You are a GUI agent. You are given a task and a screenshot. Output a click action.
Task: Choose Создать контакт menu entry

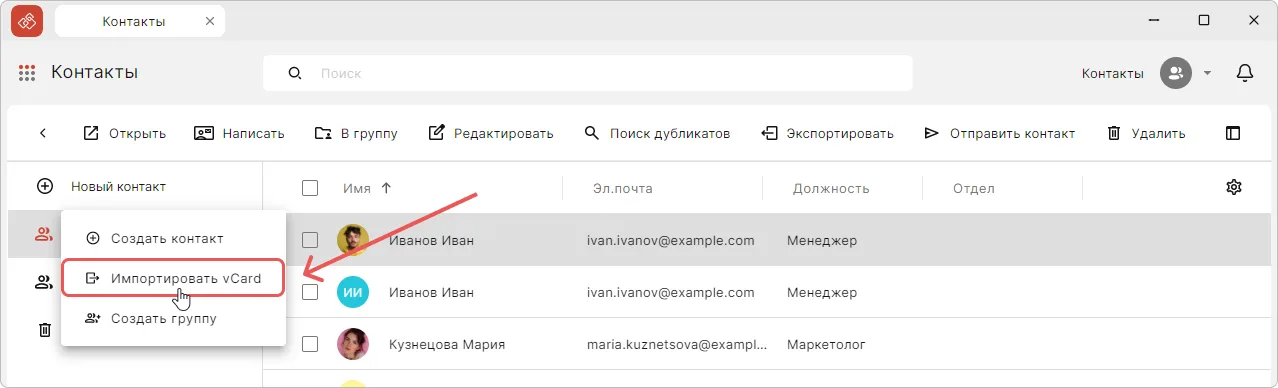click(x=173, y=238)
